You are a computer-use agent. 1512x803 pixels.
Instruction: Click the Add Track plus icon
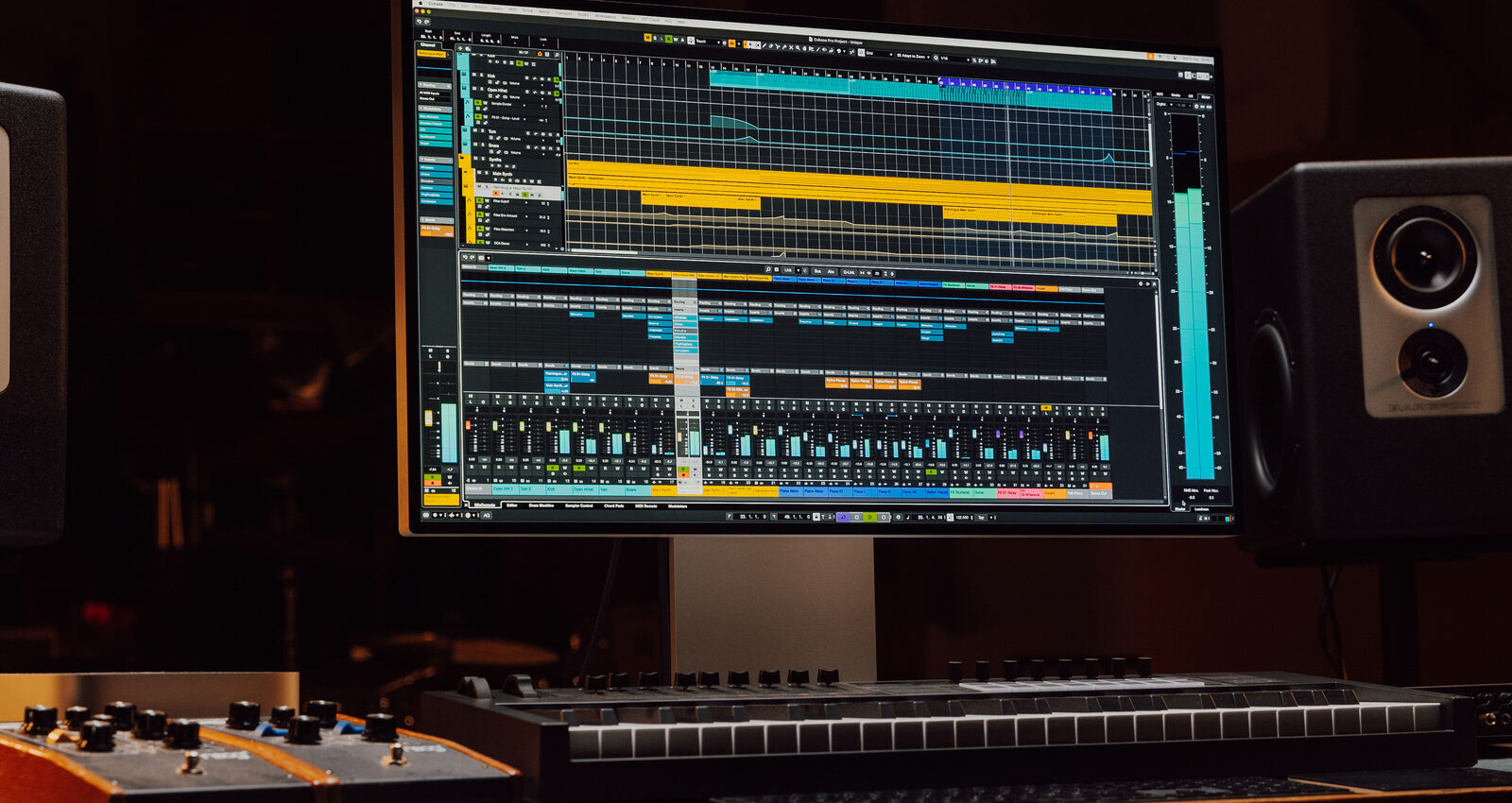pos(460,48)
